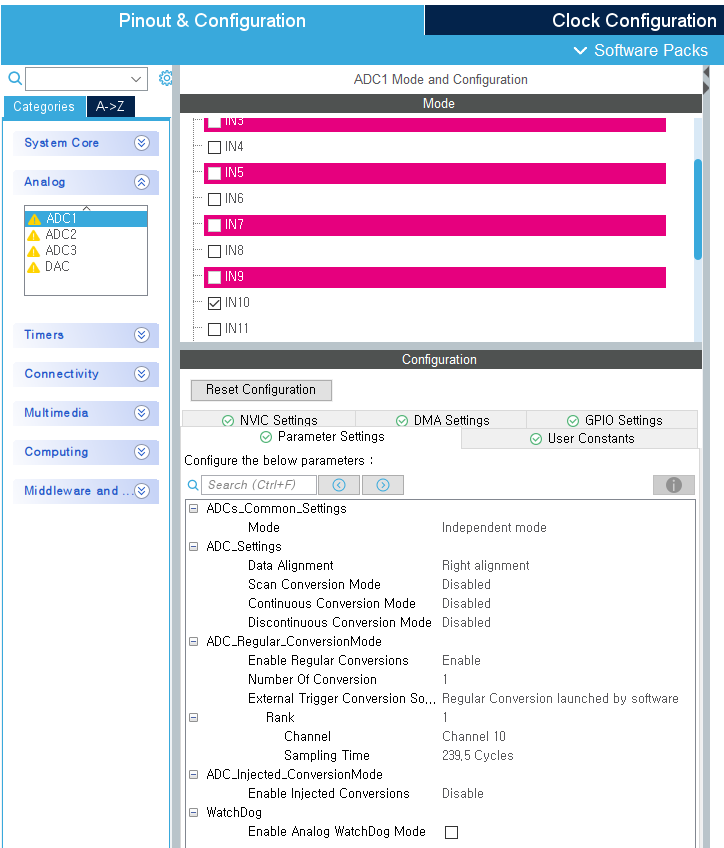Viewport: 724px width, 848px height.
Task: Go to previous parameter search result
Action: click(x=339, y=485)
